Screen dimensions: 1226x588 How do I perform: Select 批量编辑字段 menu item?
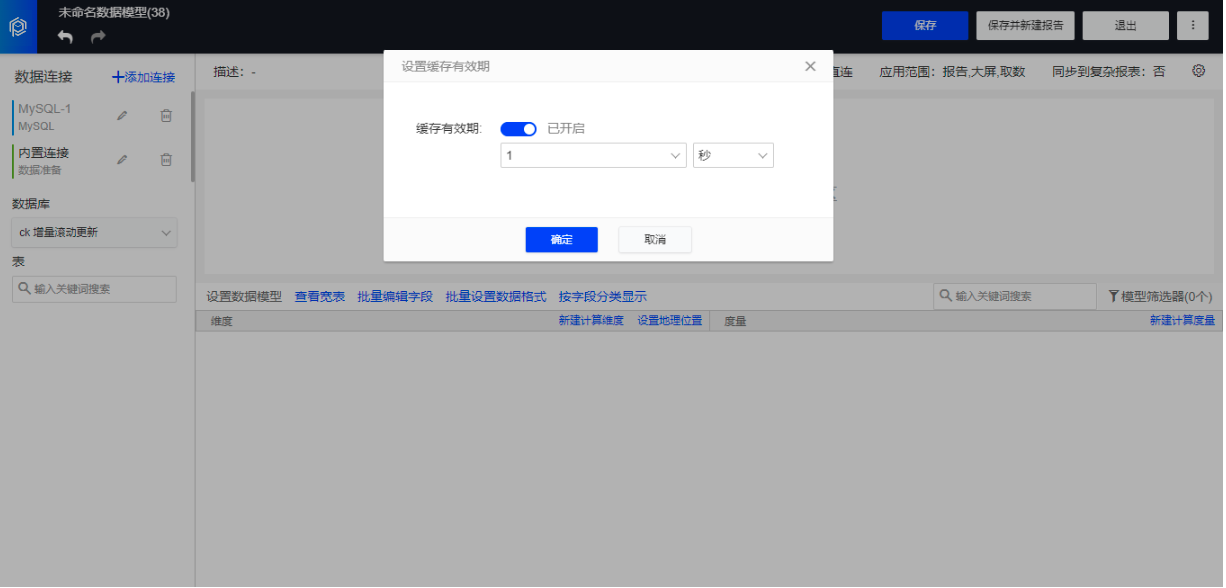coord(395,297)
